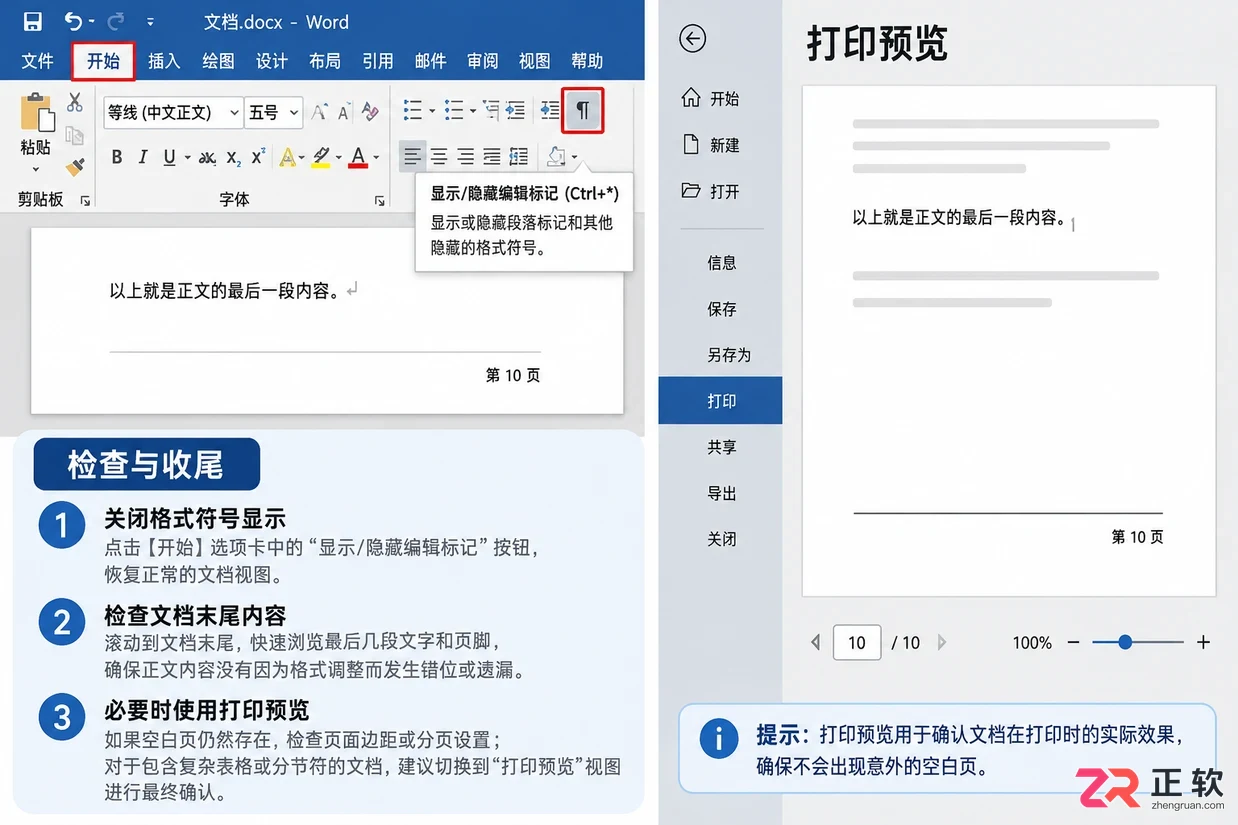
Task: Toggle align right
Action: pyautogui.click(x=465, y=157)
